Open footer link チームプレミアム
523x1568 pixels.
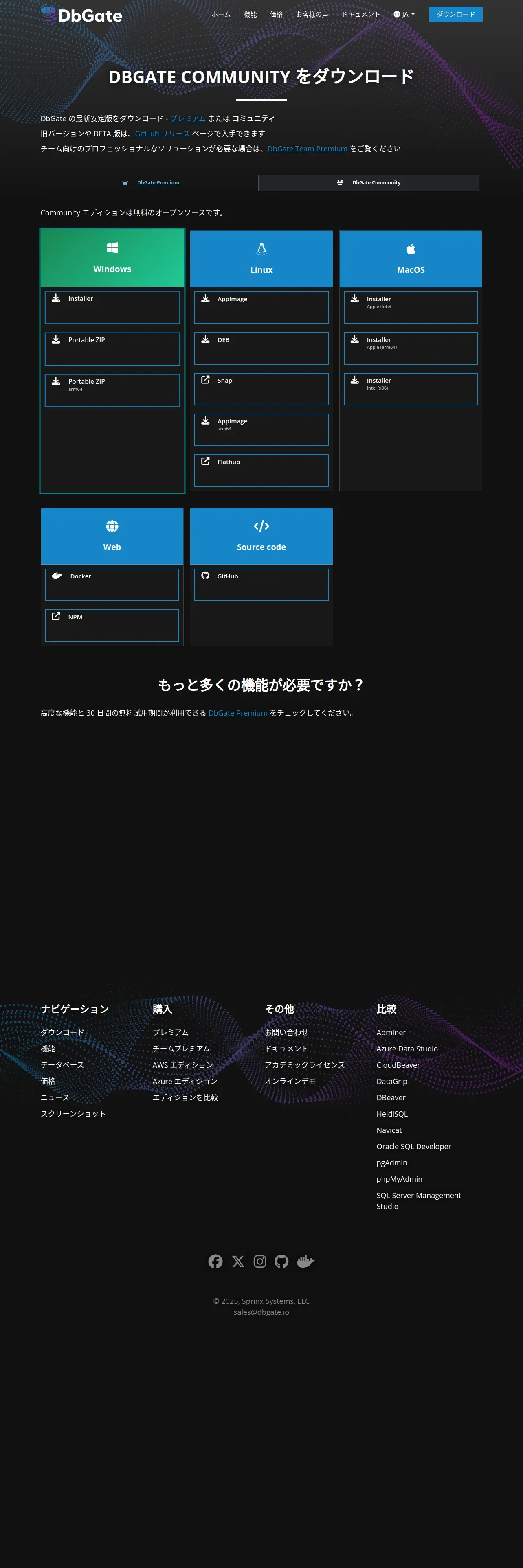181,1049
